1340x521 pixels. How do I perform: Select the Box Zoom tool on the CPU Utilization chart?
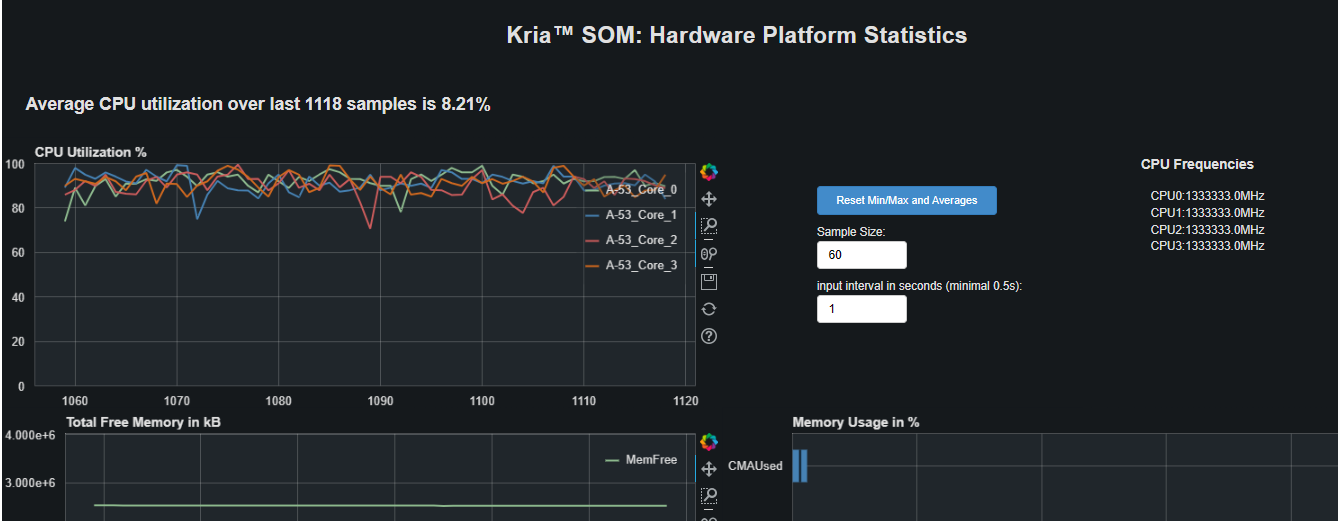709,226
